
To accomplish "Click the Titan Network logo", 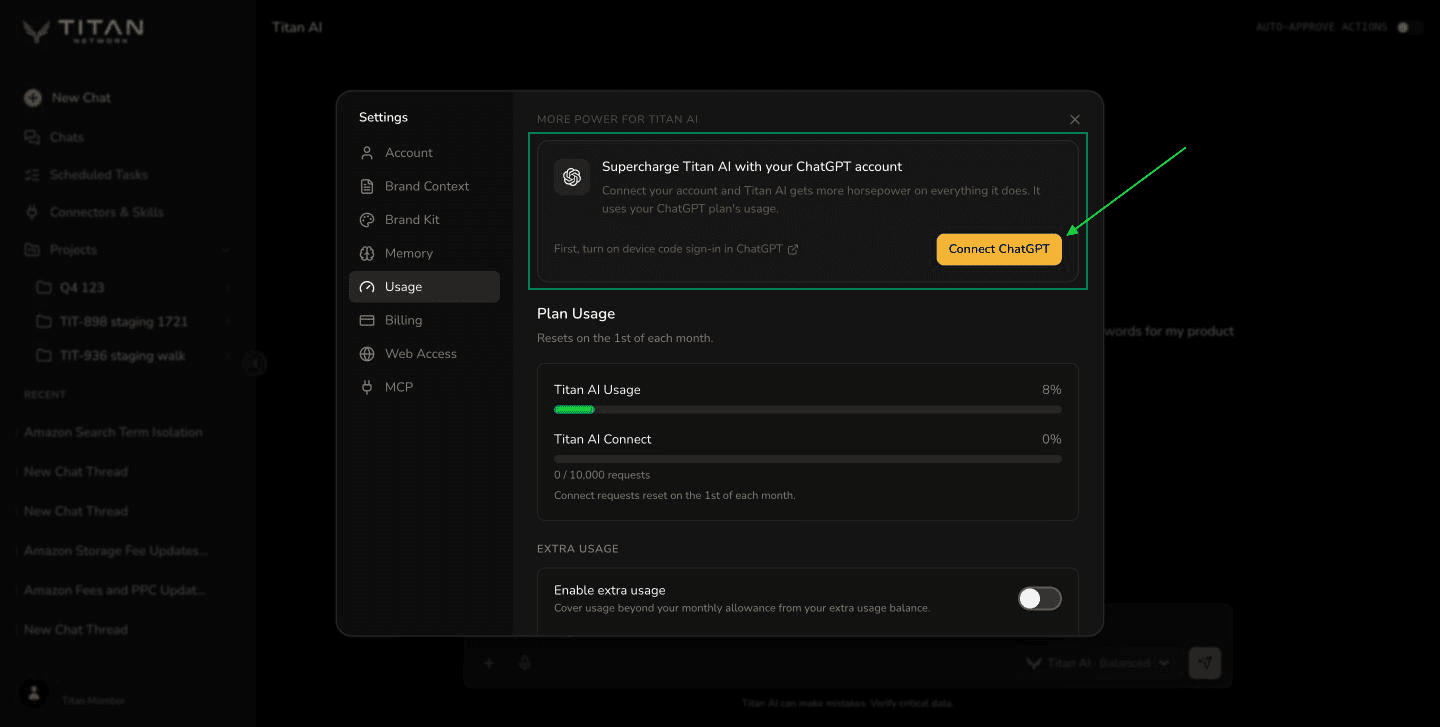I will pos(83,30).
